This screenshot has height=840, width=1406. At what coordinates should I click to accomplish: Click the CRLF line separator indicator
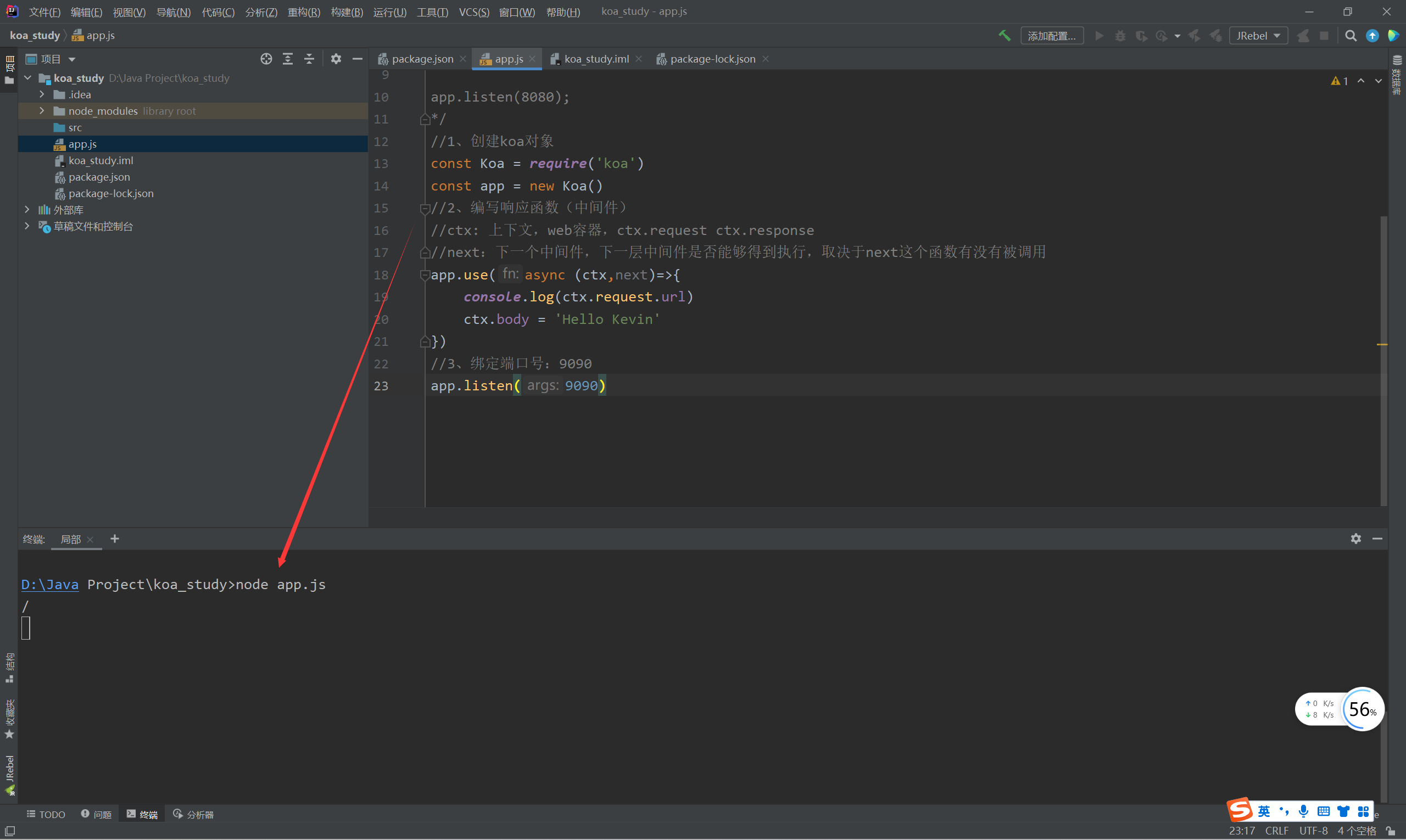(x=1277, y=830)
